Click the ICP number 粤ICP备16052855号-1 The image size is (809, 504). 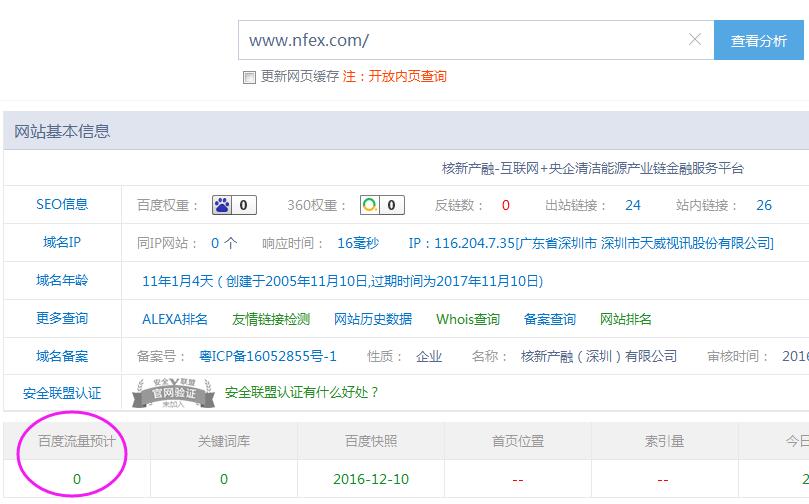point(268,356)
